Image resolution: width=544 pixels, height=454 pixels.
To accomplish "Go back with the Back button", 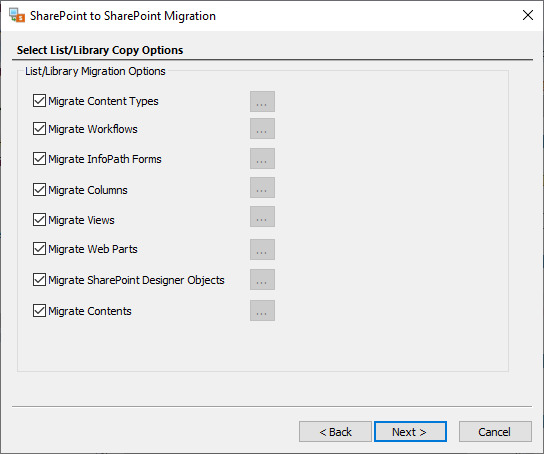I will (335, 432).
